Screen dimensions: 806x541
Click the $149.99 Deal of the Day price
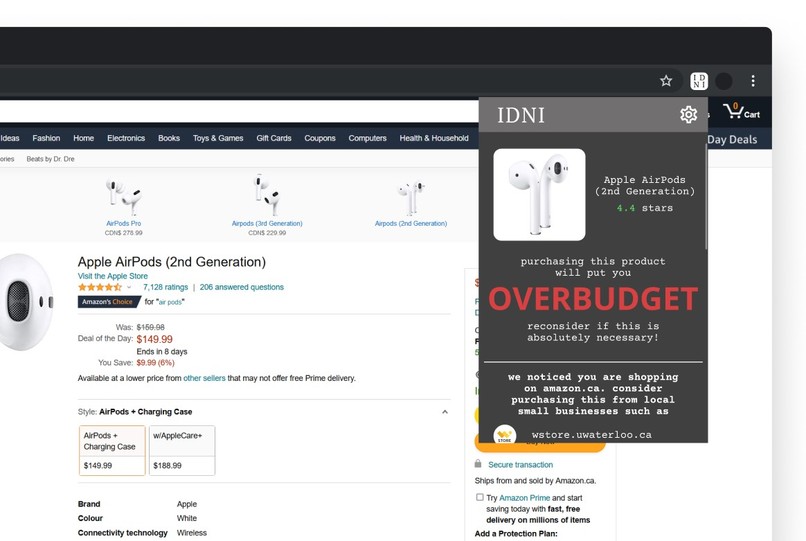[154, 339]
